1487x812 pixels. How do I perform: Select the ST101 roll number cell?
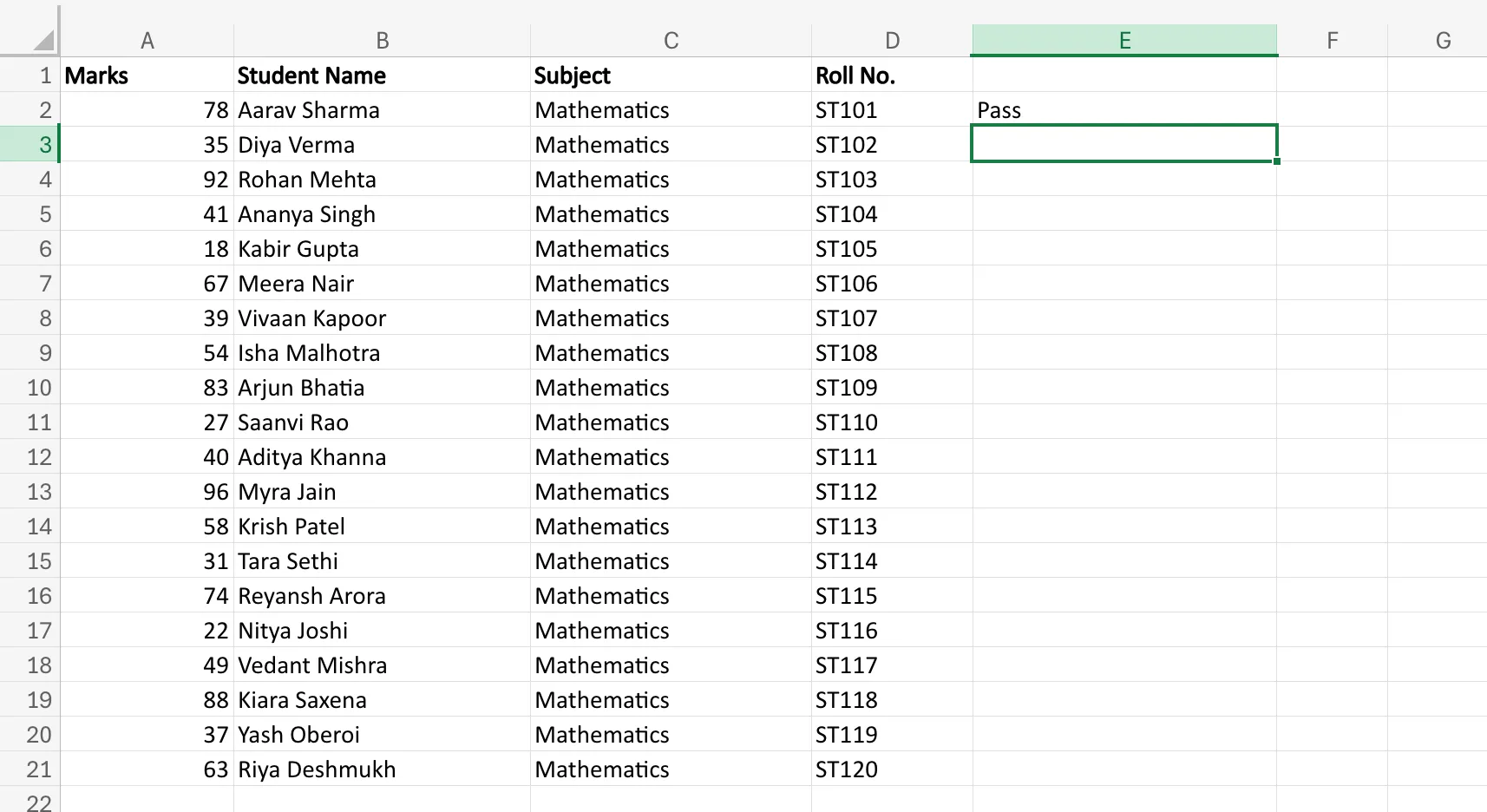click(x=892, y=109)
